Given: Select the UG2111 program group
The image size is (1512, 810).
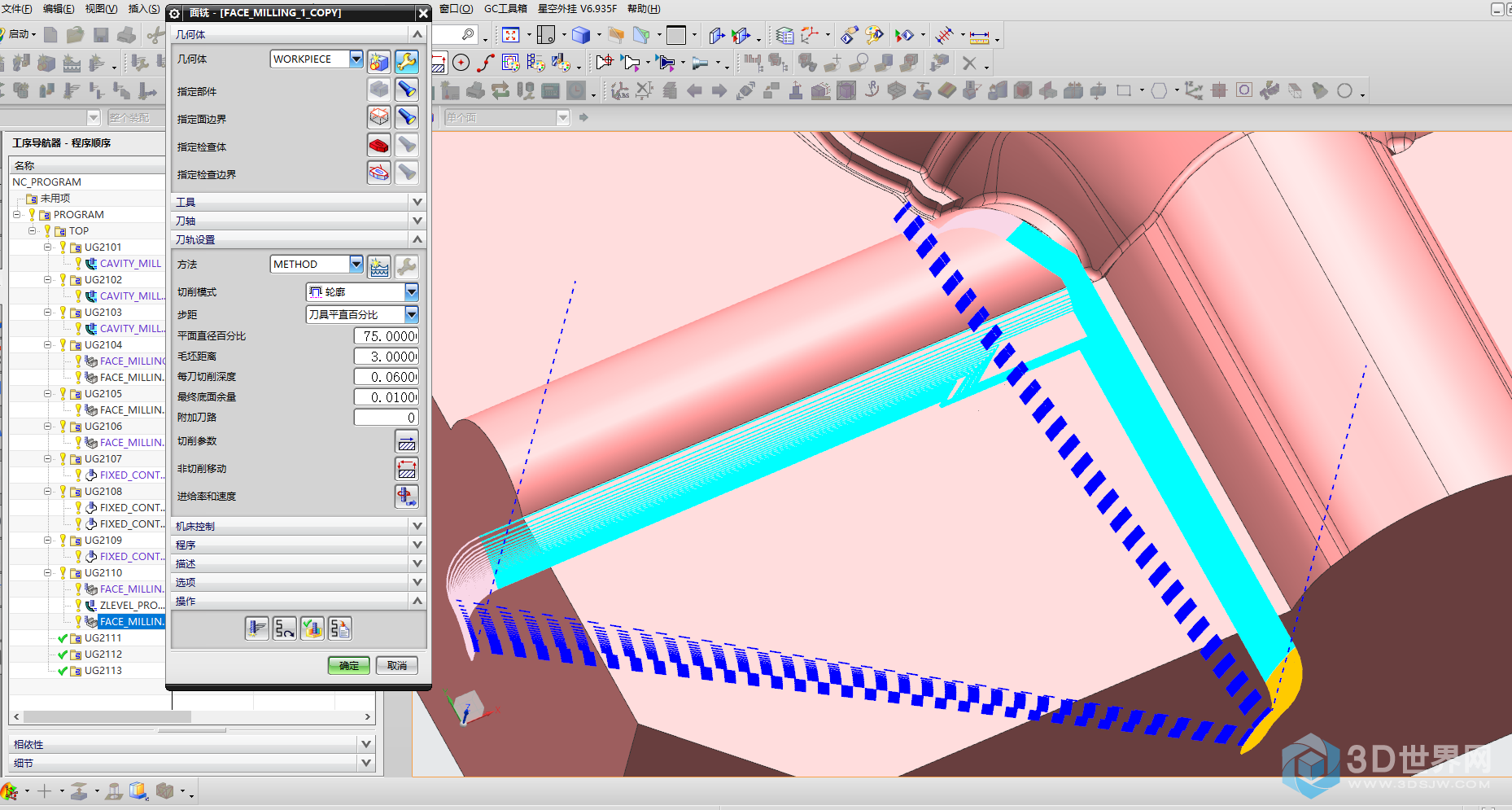Looking at the screenshot, I should tap(103, 637).
